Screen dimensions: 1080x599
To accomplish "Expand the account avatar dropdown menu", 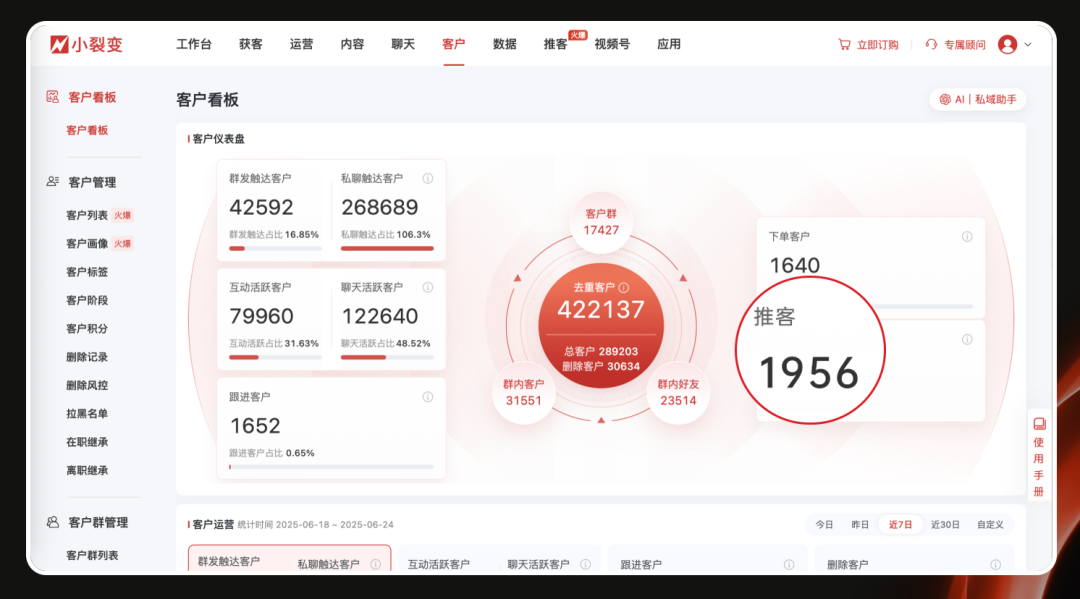I will [x=1011, y=44].
